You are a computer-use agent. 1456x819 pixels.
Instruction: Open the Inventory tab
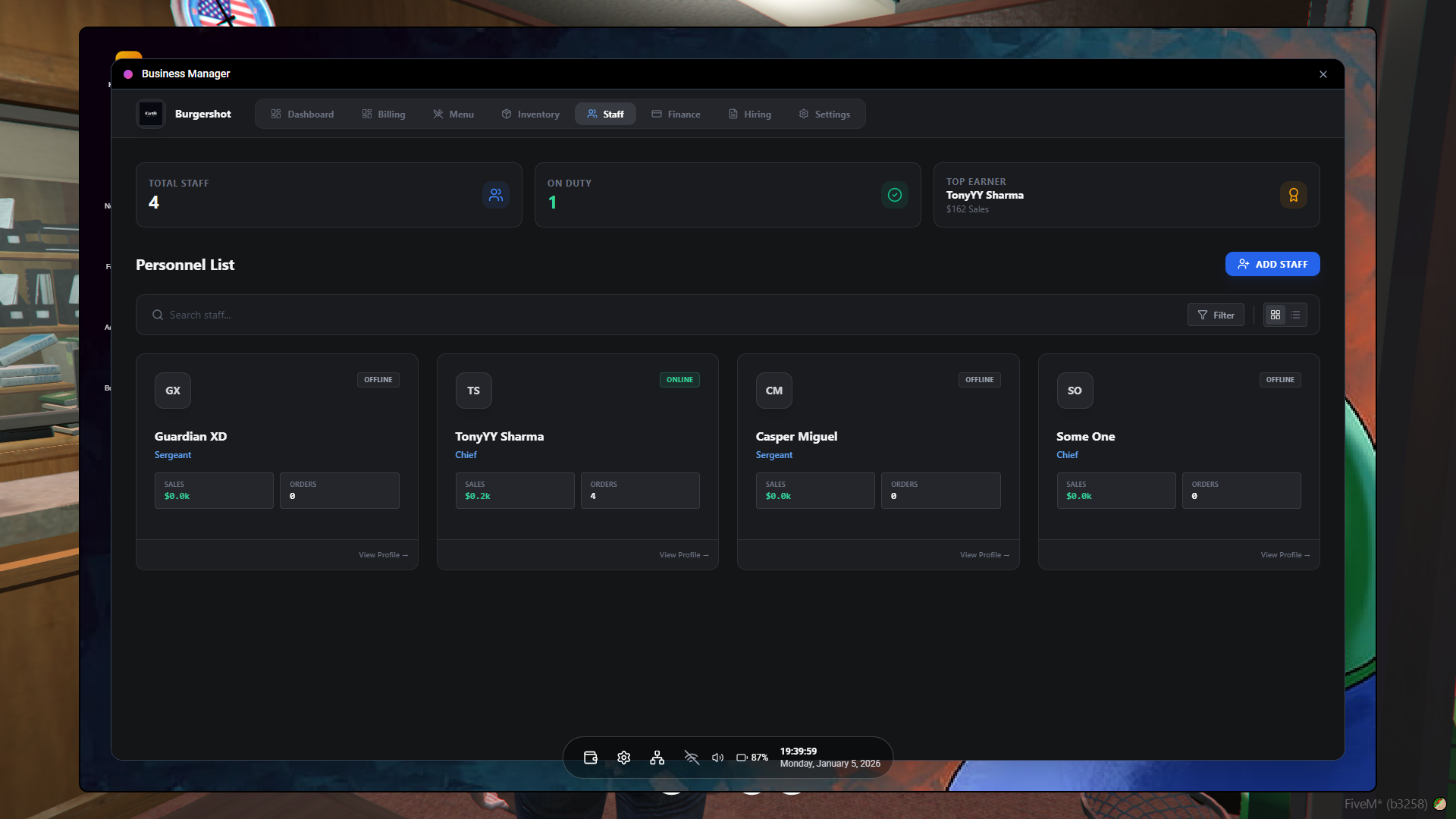pos(530,114)
